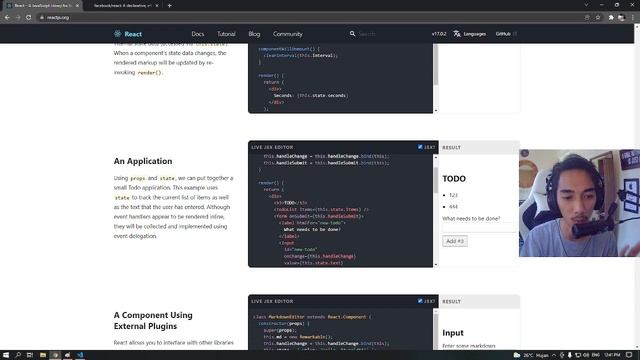The width and height of the screenshot is (640, 360).
Task: Open VS Code from the taskbar
Action: 80,355
